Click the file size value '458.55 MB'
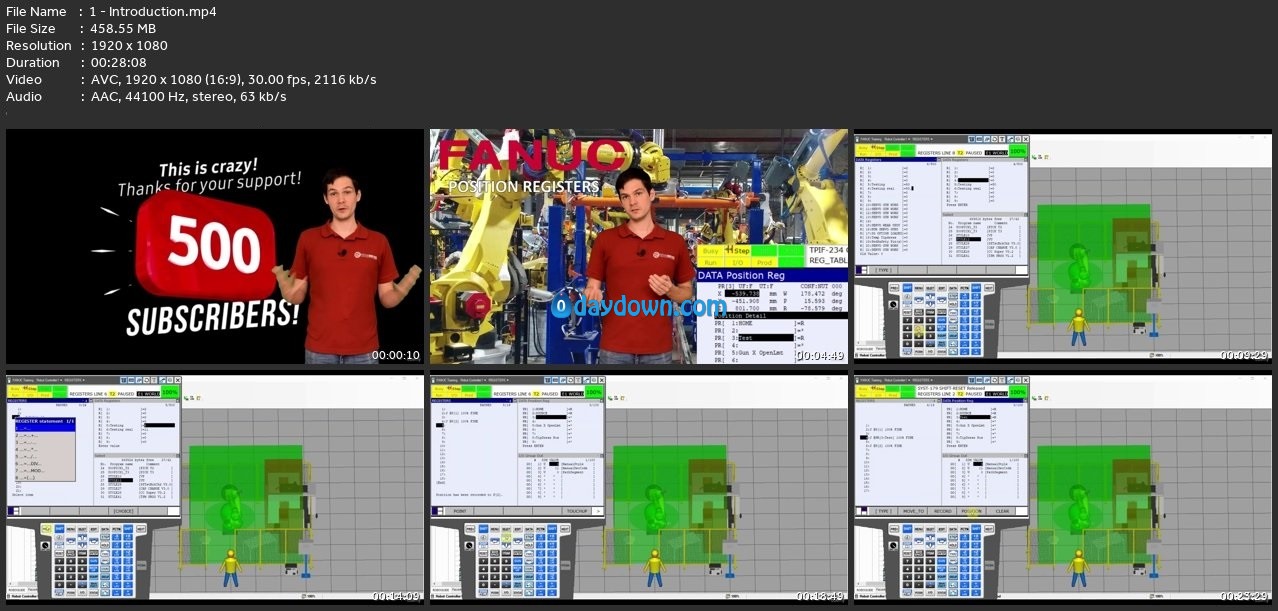The width and height of the screenshot is (1278, 611). 123,29
